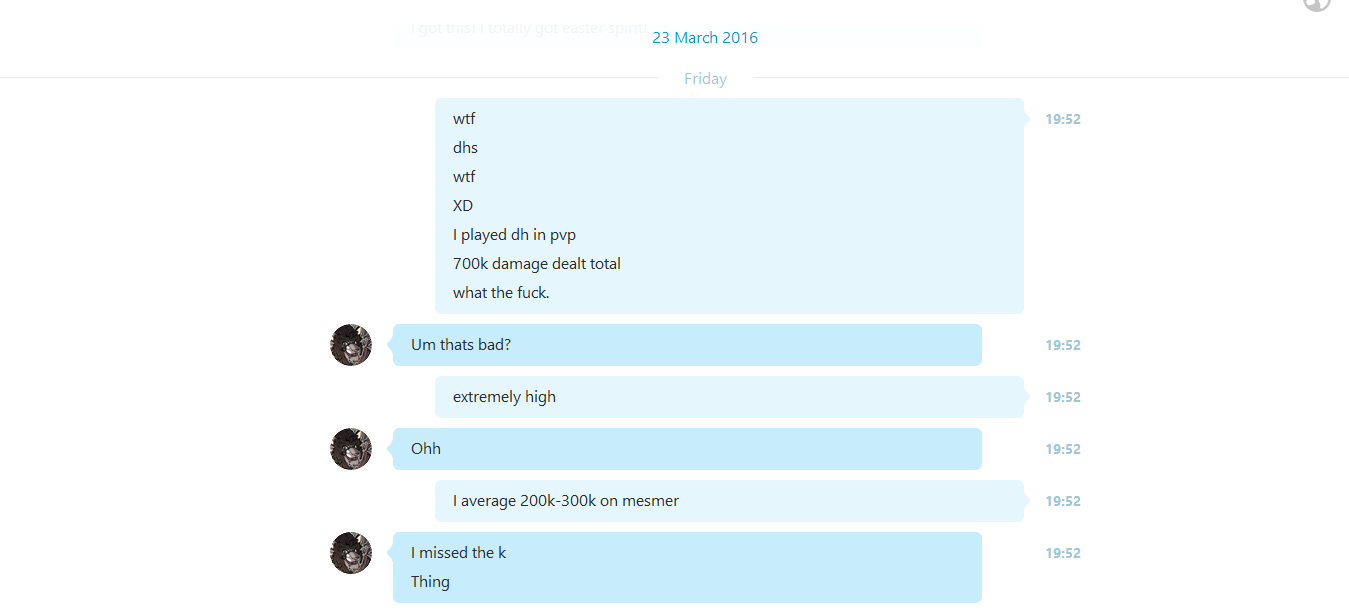Select the "Ohh" message bubble
1349x613 pixels.
tap(687, 449)
